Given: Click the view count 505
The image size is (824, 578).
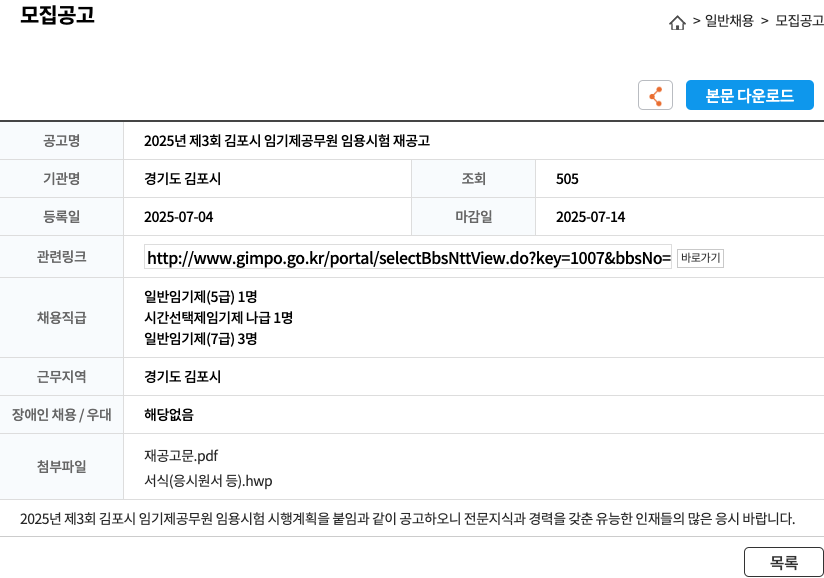Looking at the screenshot, I should [567, 179].
